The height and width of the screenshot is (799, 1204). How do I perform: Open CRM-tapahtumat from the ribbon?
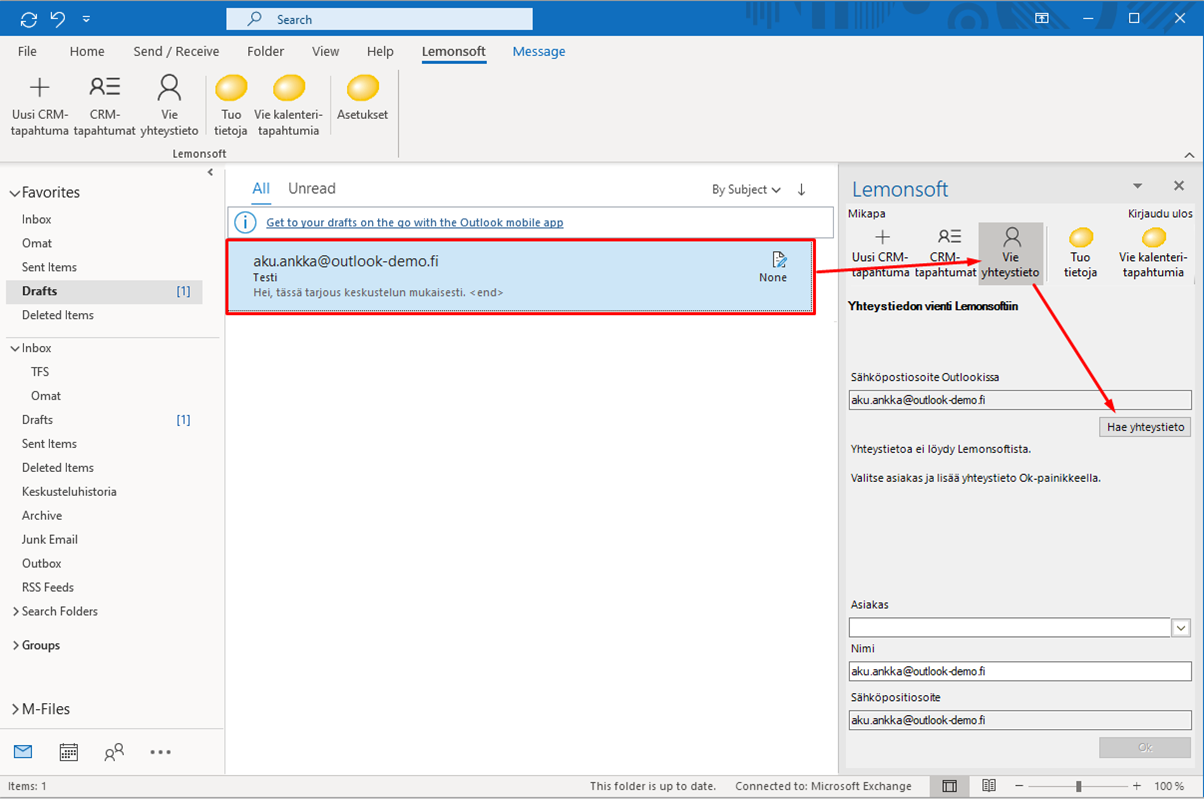(104, 105)
